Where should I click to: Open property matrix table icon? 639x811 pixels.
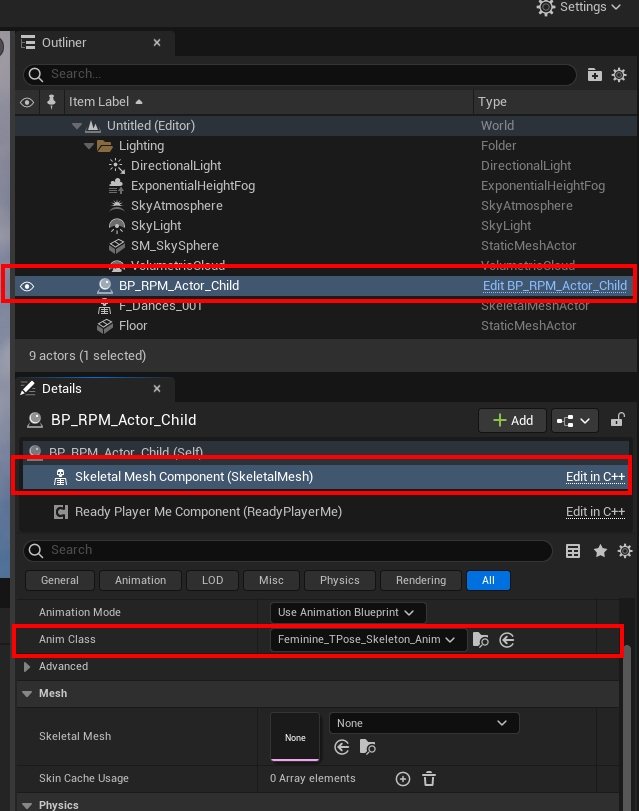pyautogui.click(x=573, y=551)
